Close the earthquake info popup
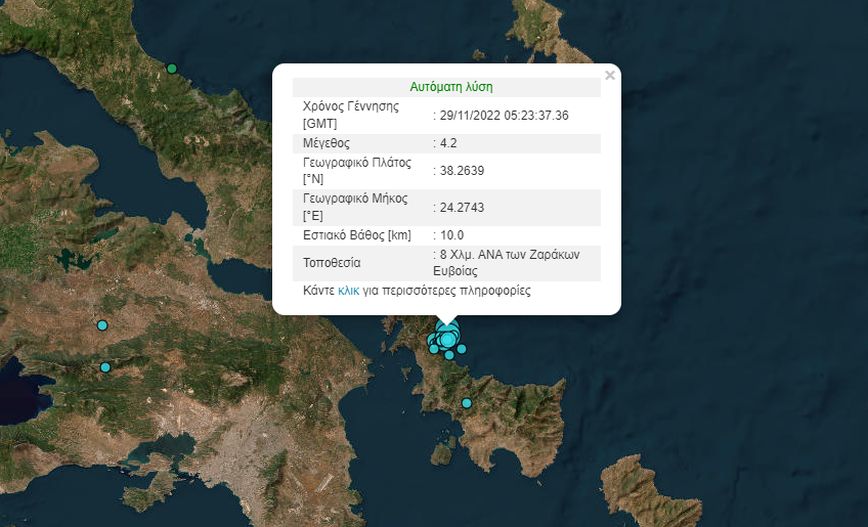This screenshot has height=527, width=868. pyautogui.click(x=609, y=75)
